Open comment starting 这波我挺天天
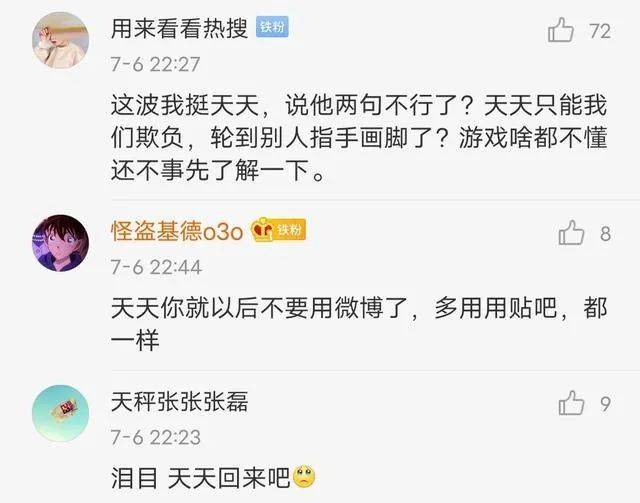This screenshot has height=503, width=640. pyautogui.click(x=359, y=138)
